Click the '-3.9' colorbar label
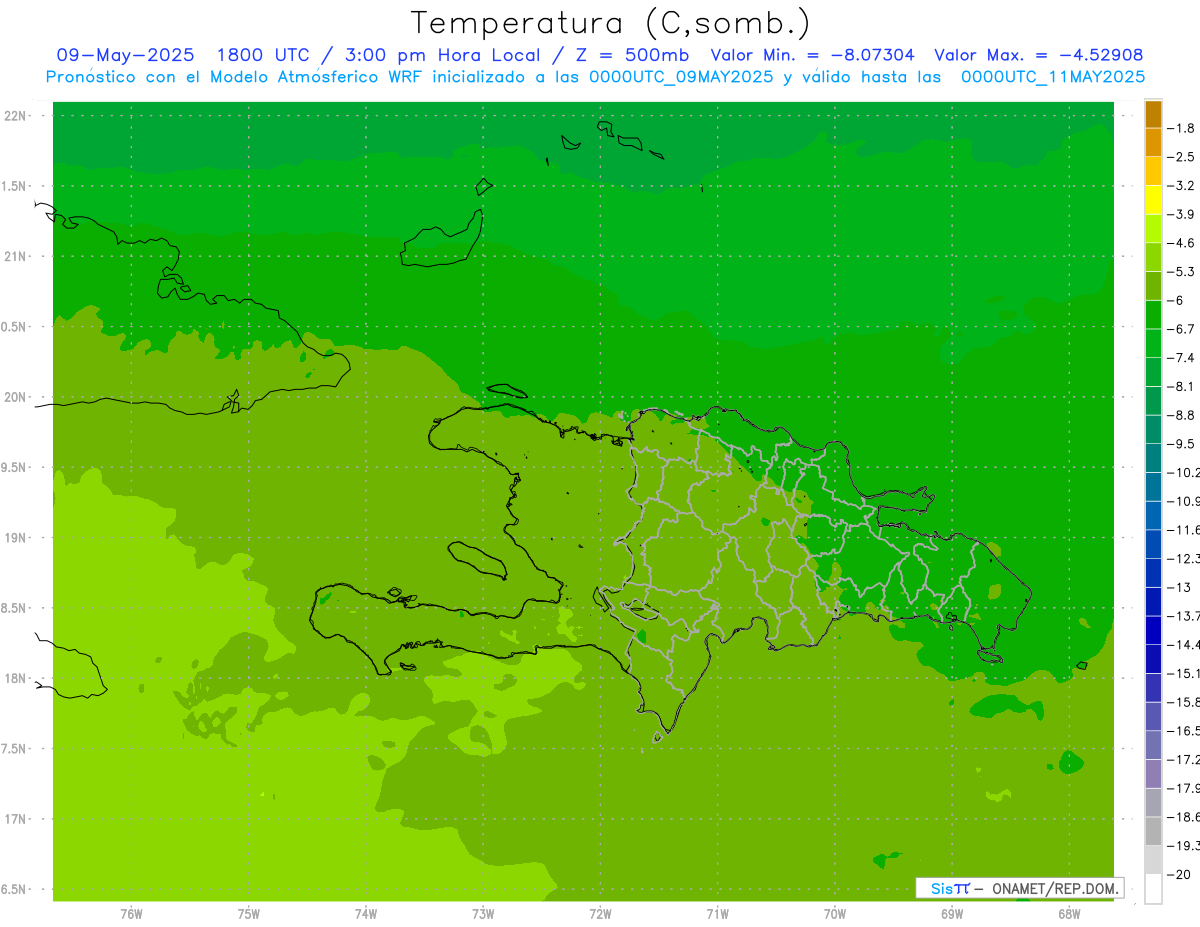Screen dimensions: 1200x927 [x=1181, y=214]
